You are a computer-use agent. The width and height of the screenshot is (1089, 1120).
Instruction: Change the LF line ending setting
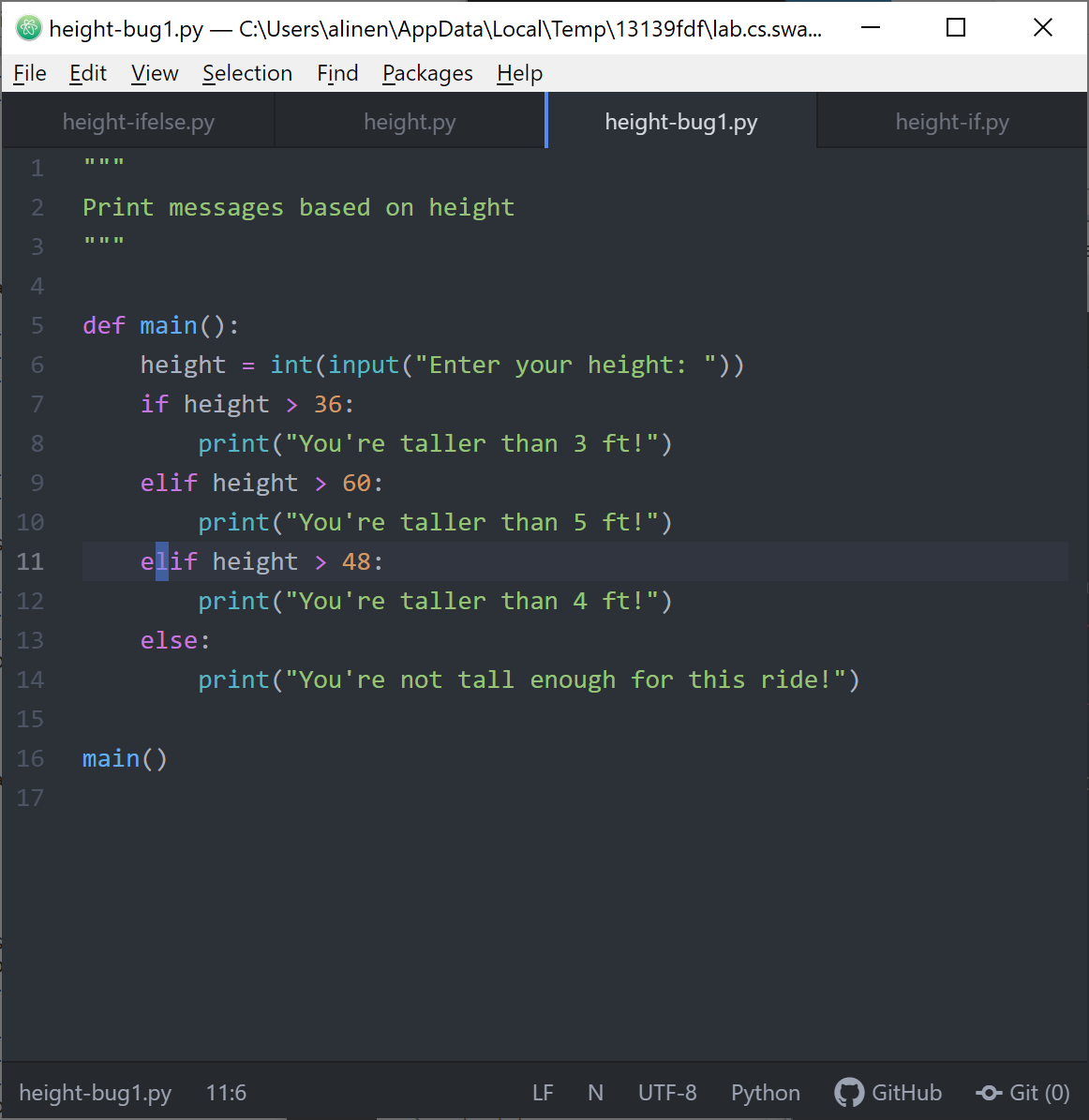[x=543, y=1093]
